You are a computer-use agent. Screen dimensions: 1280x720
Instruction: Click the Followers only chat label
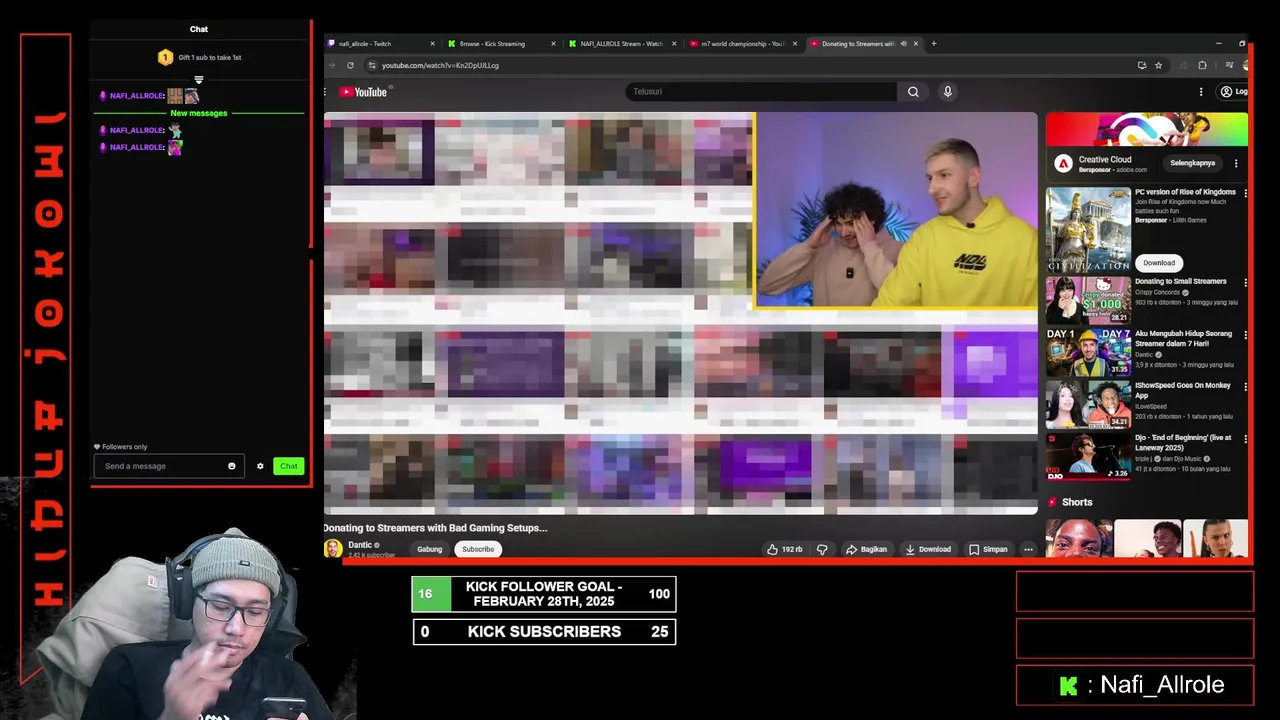click(x=121, y=447)
